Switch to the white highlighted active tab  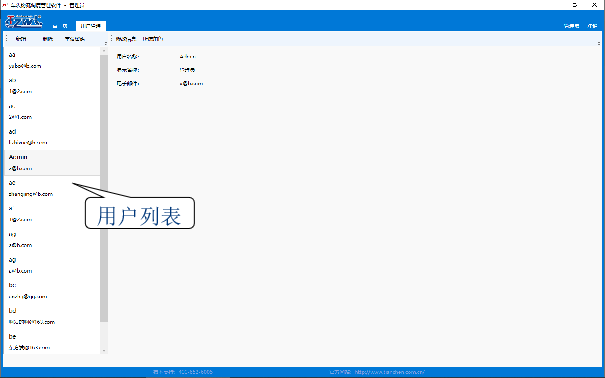coord(91,26)
